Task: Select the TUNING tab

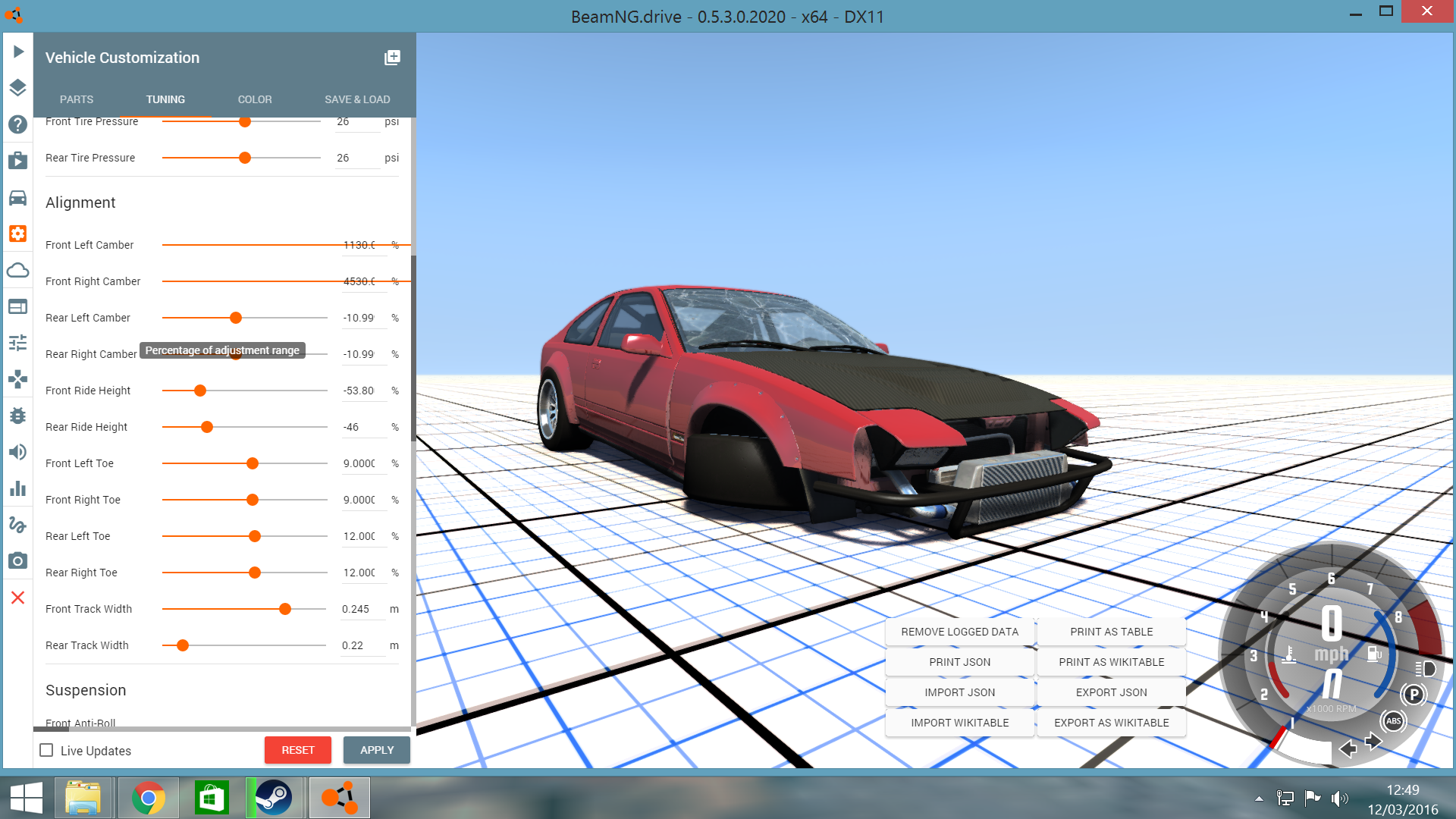Action: (x=165, y=99)
